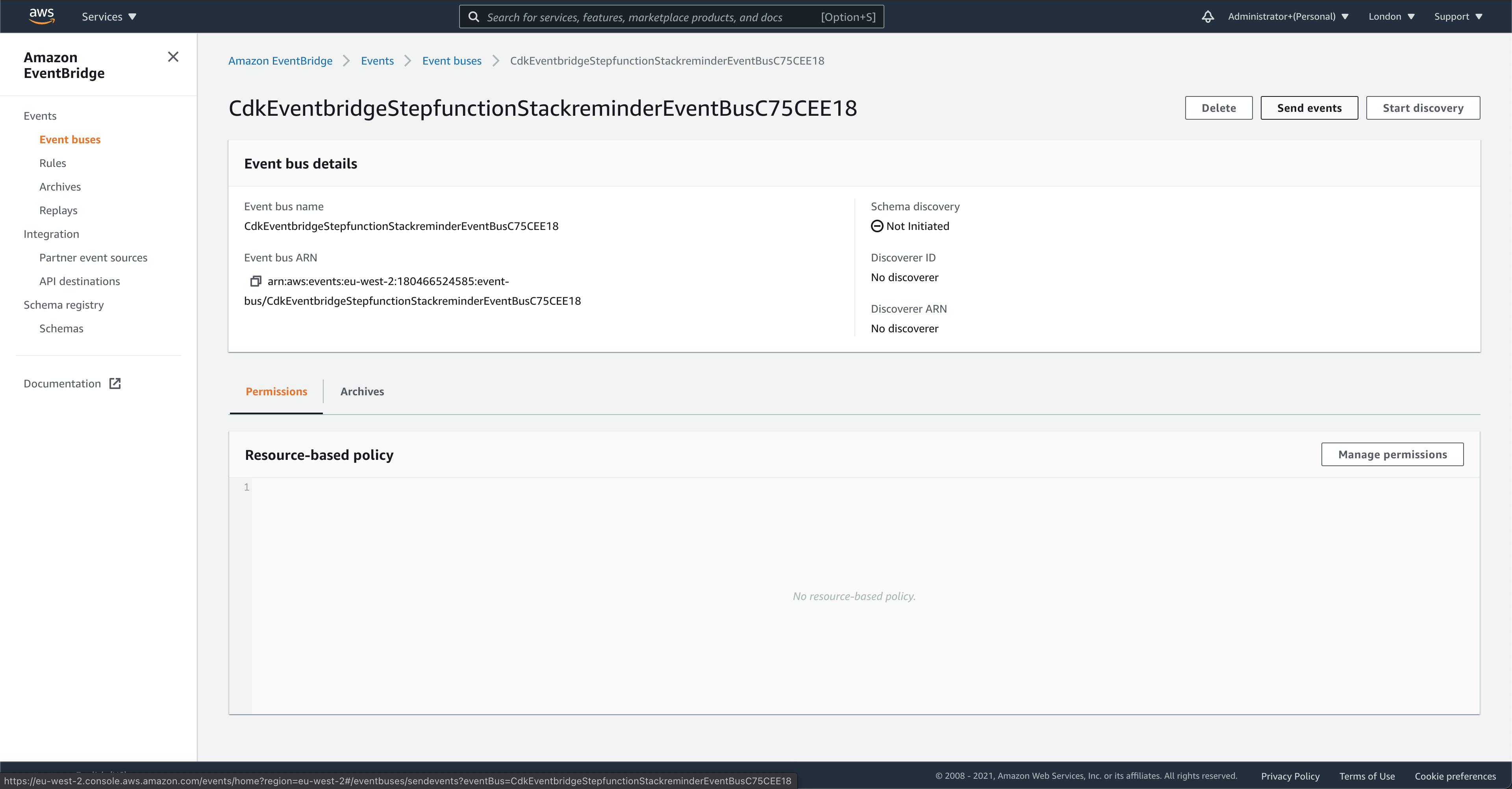Click the Not Initiated status icon
The width and height of the screenshot is (1512, 789).
pyautogui.click(x=877, y=226)
